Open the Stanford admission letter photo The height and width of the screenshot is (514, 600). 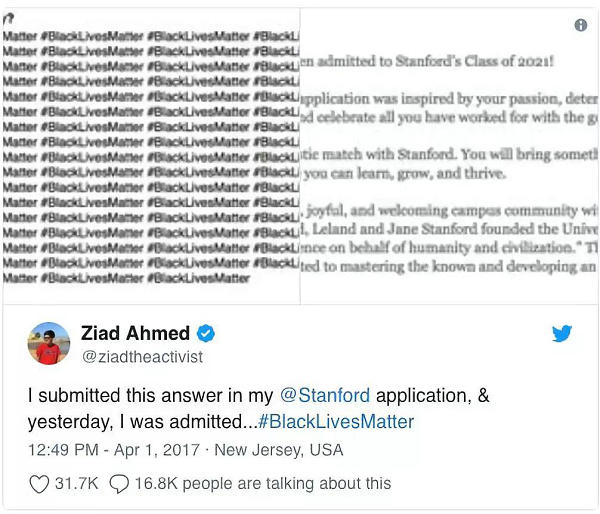[448, 156]
